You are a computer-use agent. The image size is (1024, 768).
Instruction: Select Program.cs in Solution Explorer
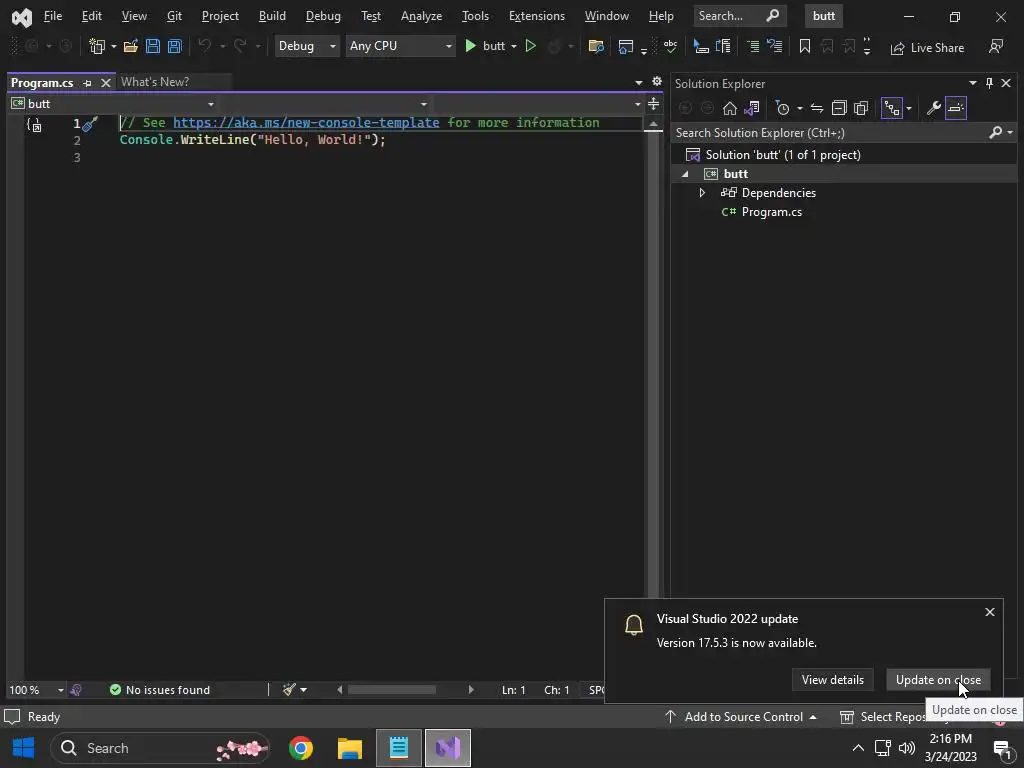tap(771, 212)
